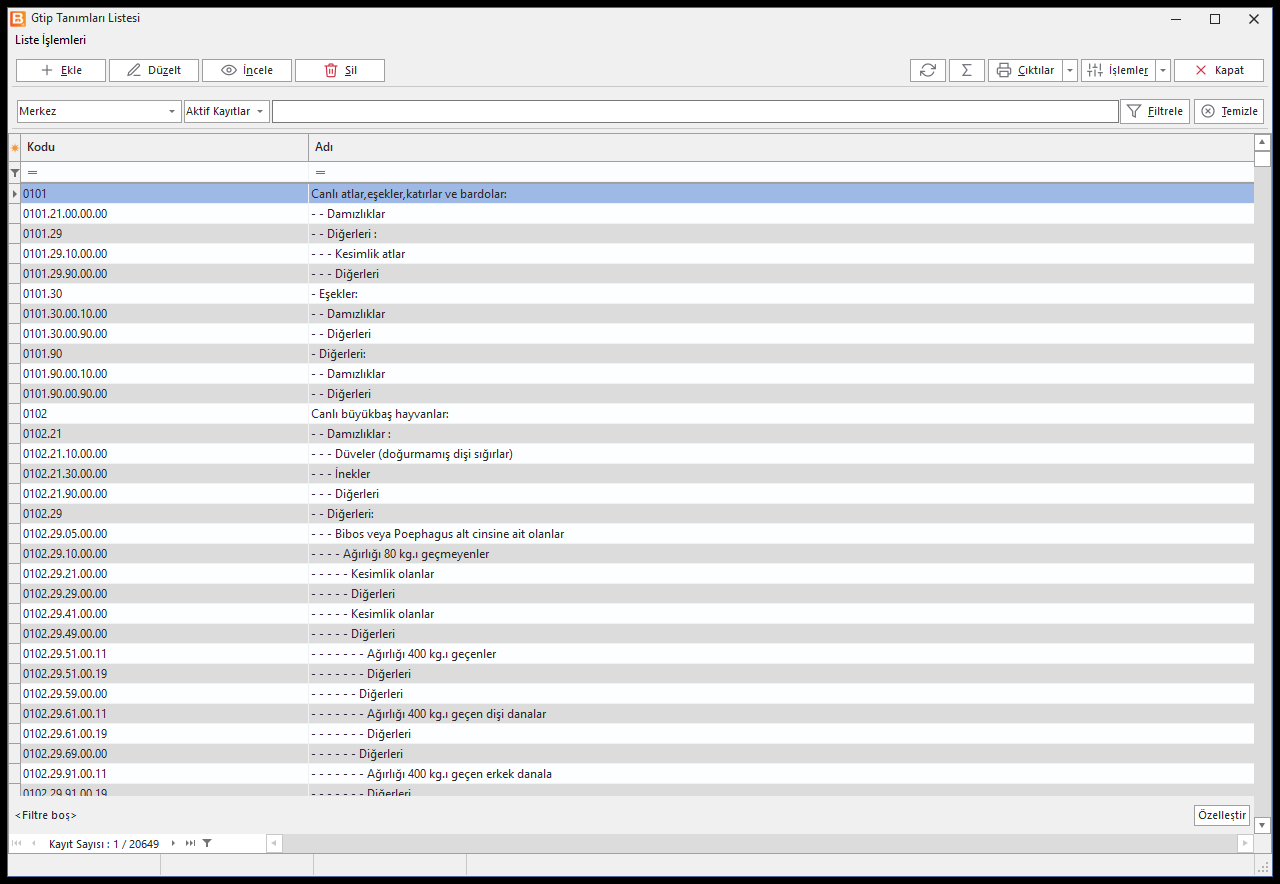This screenshot has width=1280, height=884.
Task: Click the search text field next to Aktif Kayıtlar
Action: tap(695, 111)
